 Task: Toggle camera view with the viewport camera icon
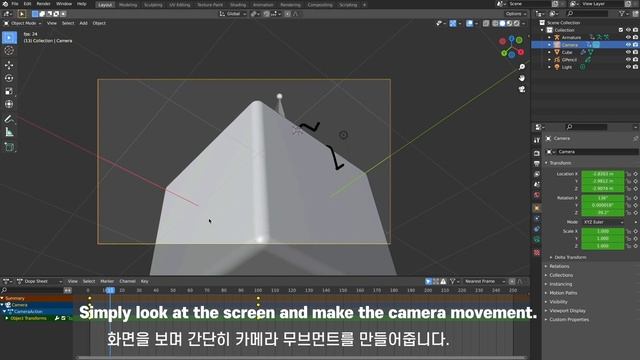click(522, 89)
